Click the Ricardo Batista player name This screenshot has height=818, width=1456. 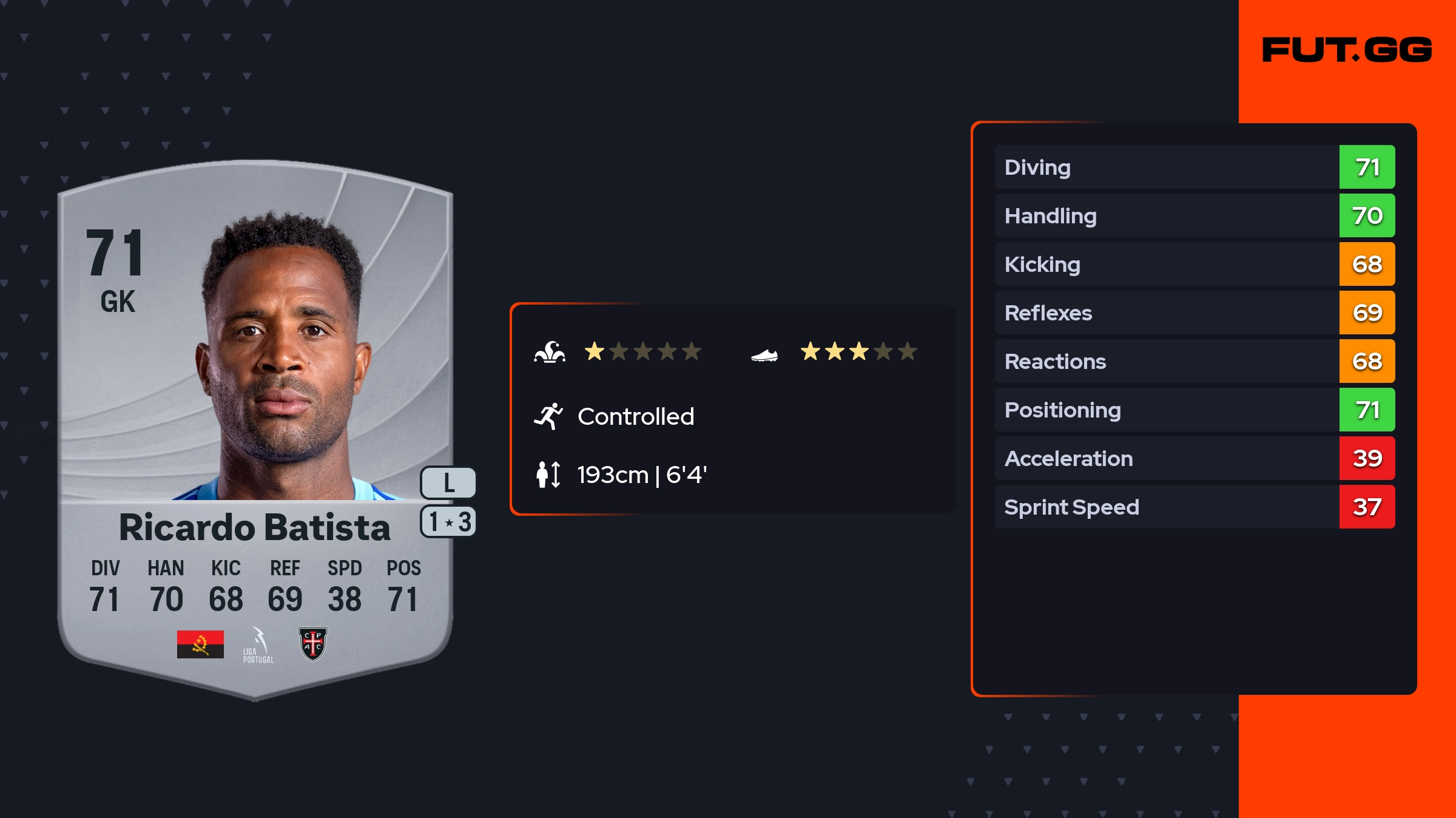coord(255,527)
